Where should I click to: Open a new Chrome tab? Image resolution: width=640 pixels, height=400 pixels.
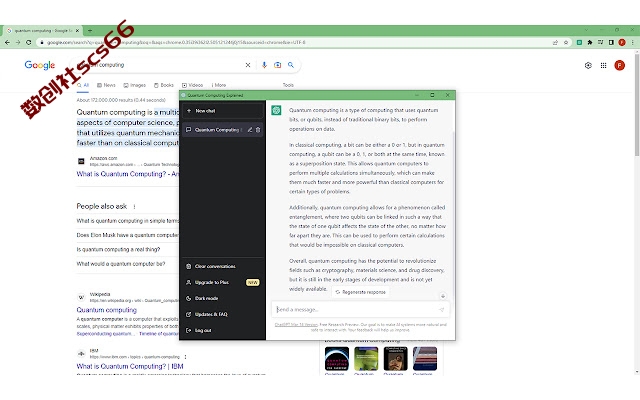point(90,31)
